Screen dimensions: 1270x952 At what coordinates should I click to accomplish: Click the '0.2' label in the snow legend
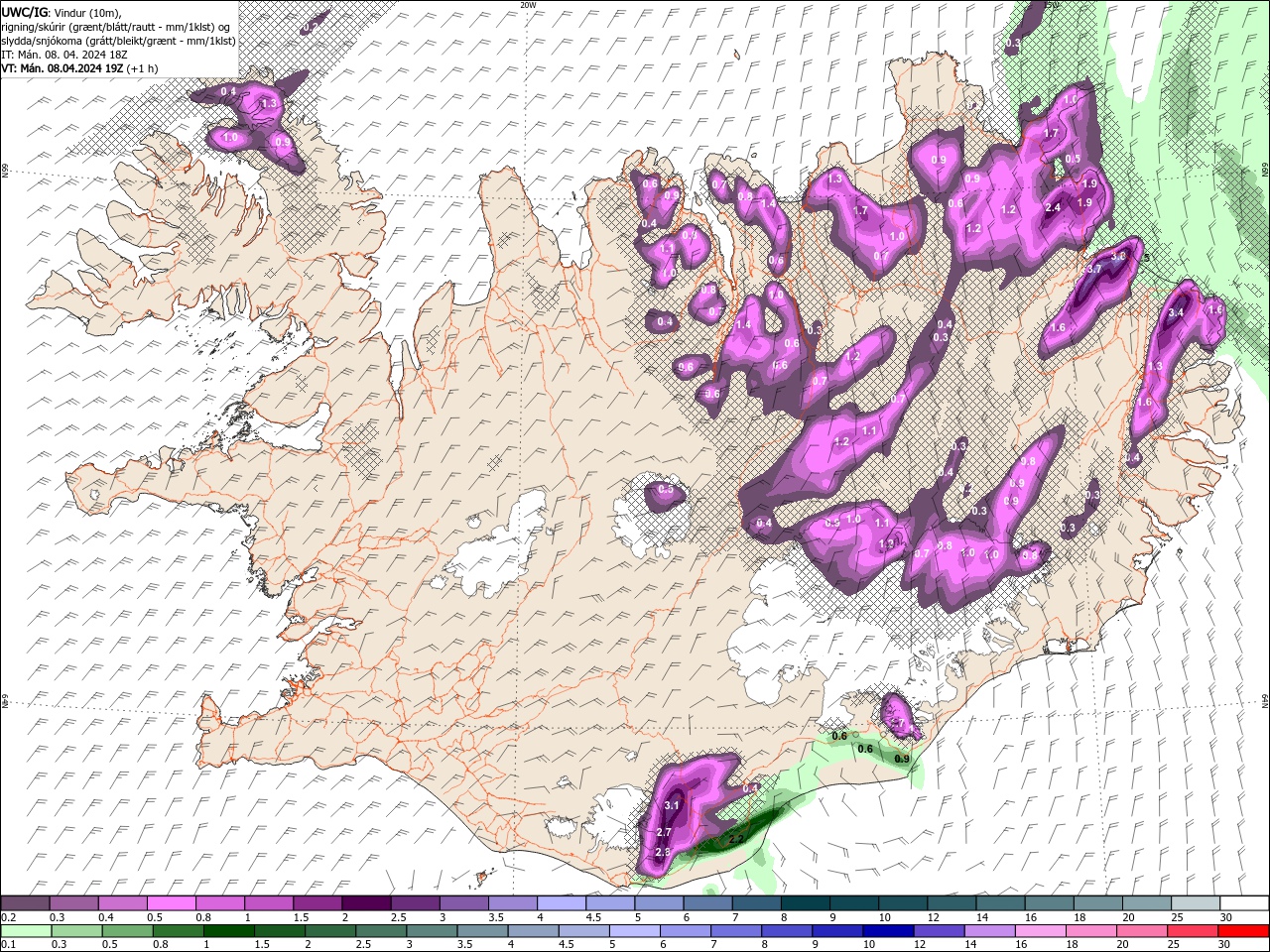pyautogui.click(x=8, y=918)
